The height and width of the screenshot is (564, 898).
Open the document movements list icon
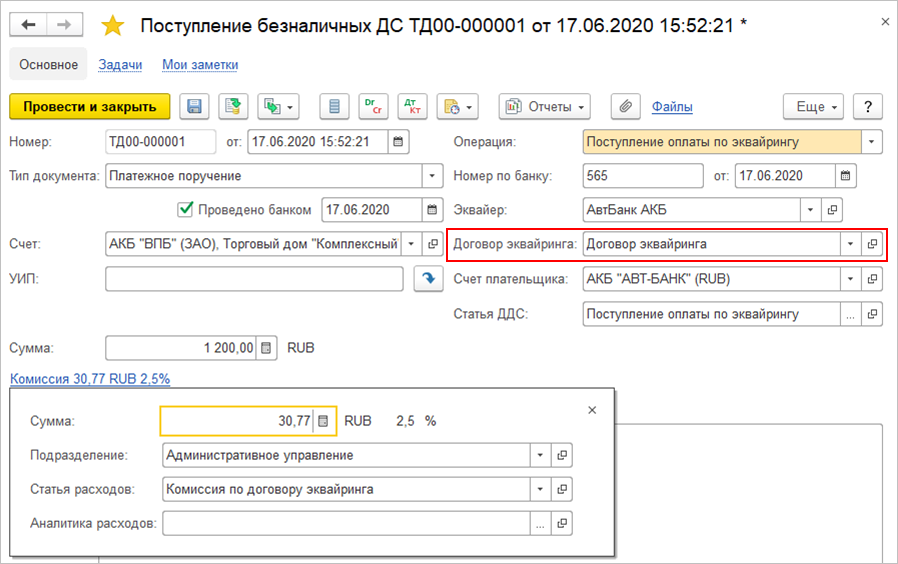[334, 107]
